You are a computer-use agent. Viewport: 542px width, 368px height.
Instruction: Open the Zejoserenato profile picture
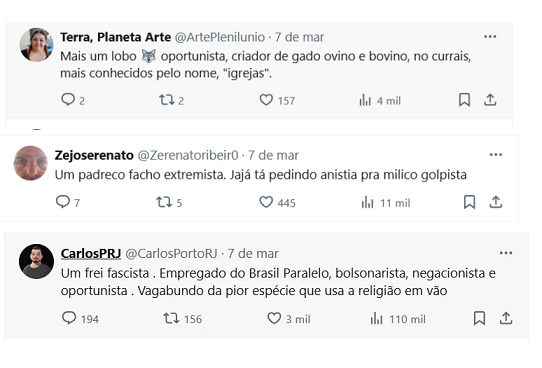(30, 163)
